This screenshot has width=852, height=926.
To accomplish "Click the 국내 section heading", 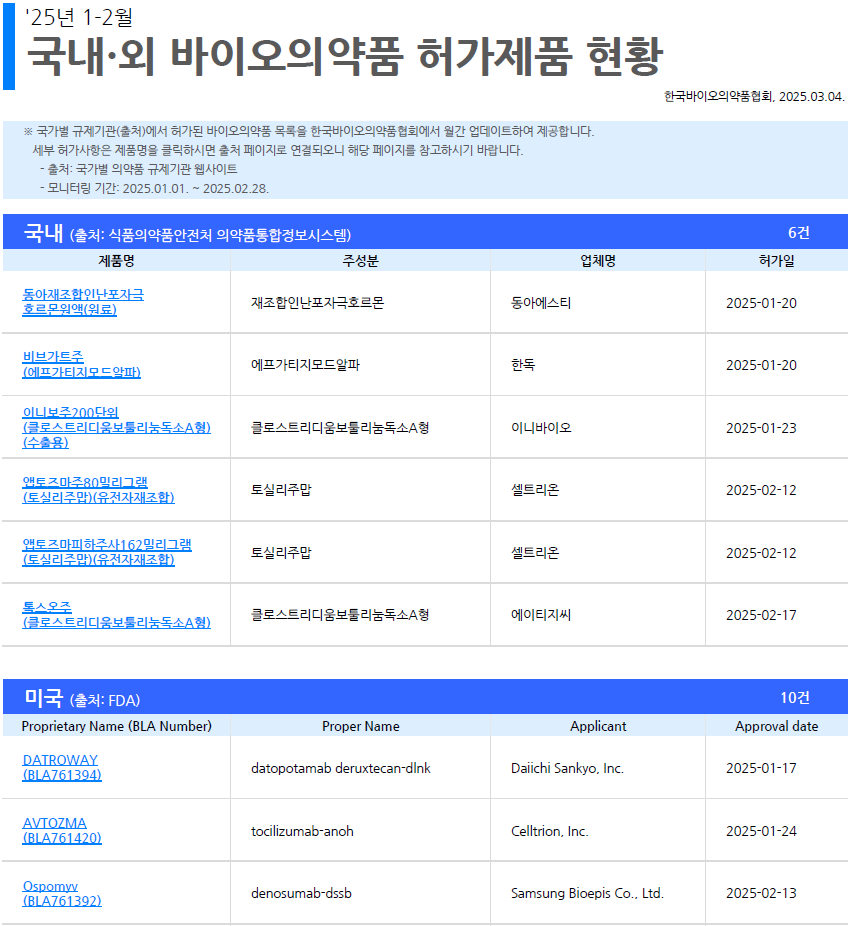I will click(187, 233).
